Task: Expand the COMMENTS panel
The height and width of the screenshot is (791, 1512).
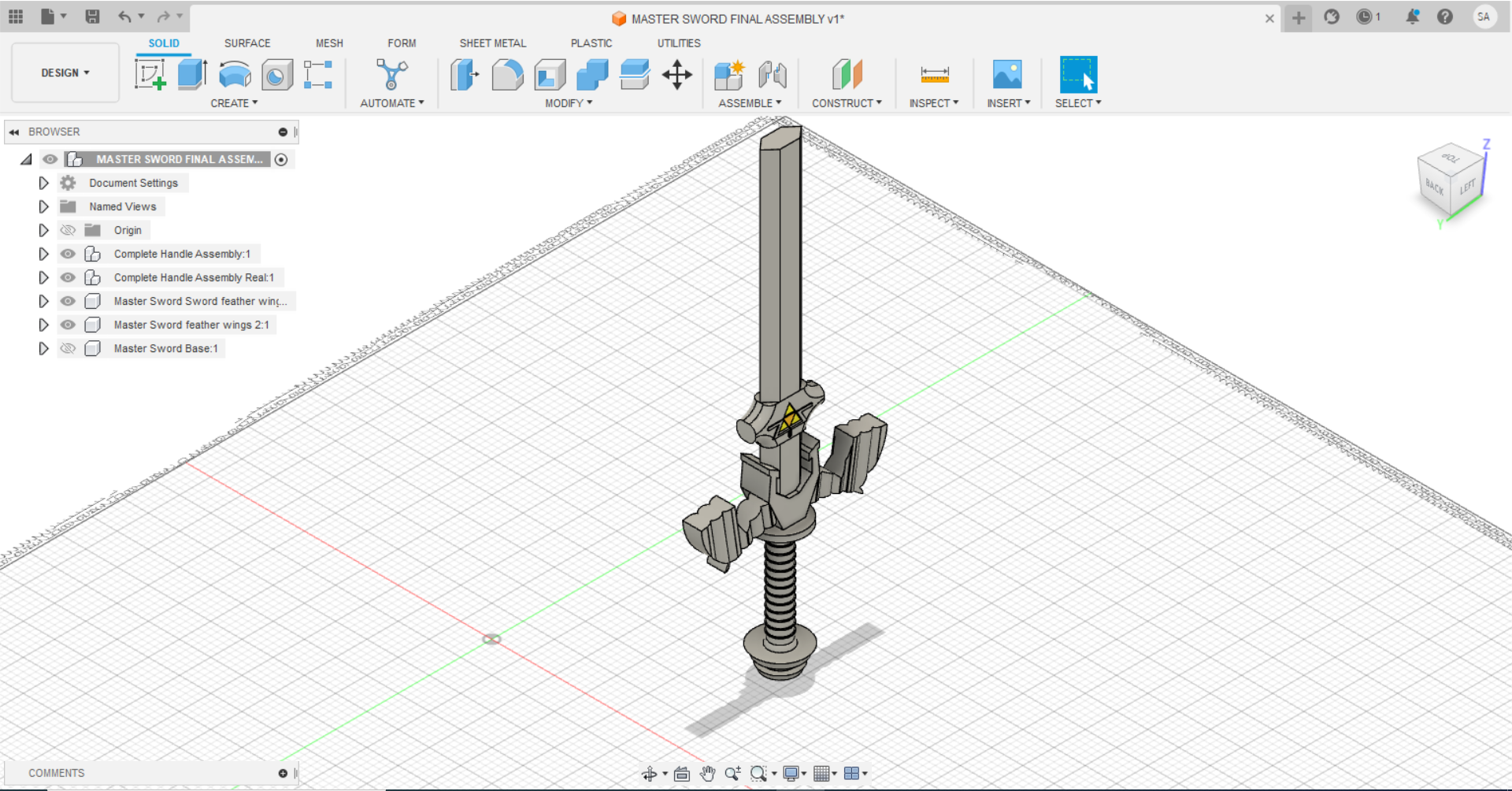Action: [x=283, y=774]
